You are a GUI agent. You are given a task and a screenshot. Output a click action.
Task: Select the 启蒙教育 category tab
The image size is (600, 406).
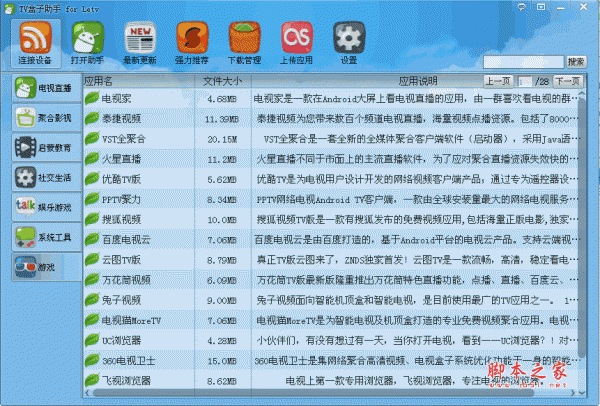click(x=47, y=148)
